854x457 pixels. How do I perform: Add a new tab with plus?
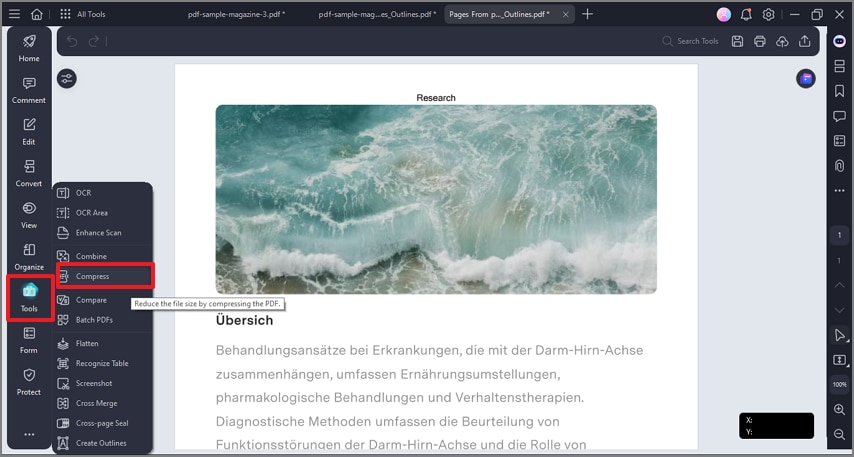[x=587, y=14]
